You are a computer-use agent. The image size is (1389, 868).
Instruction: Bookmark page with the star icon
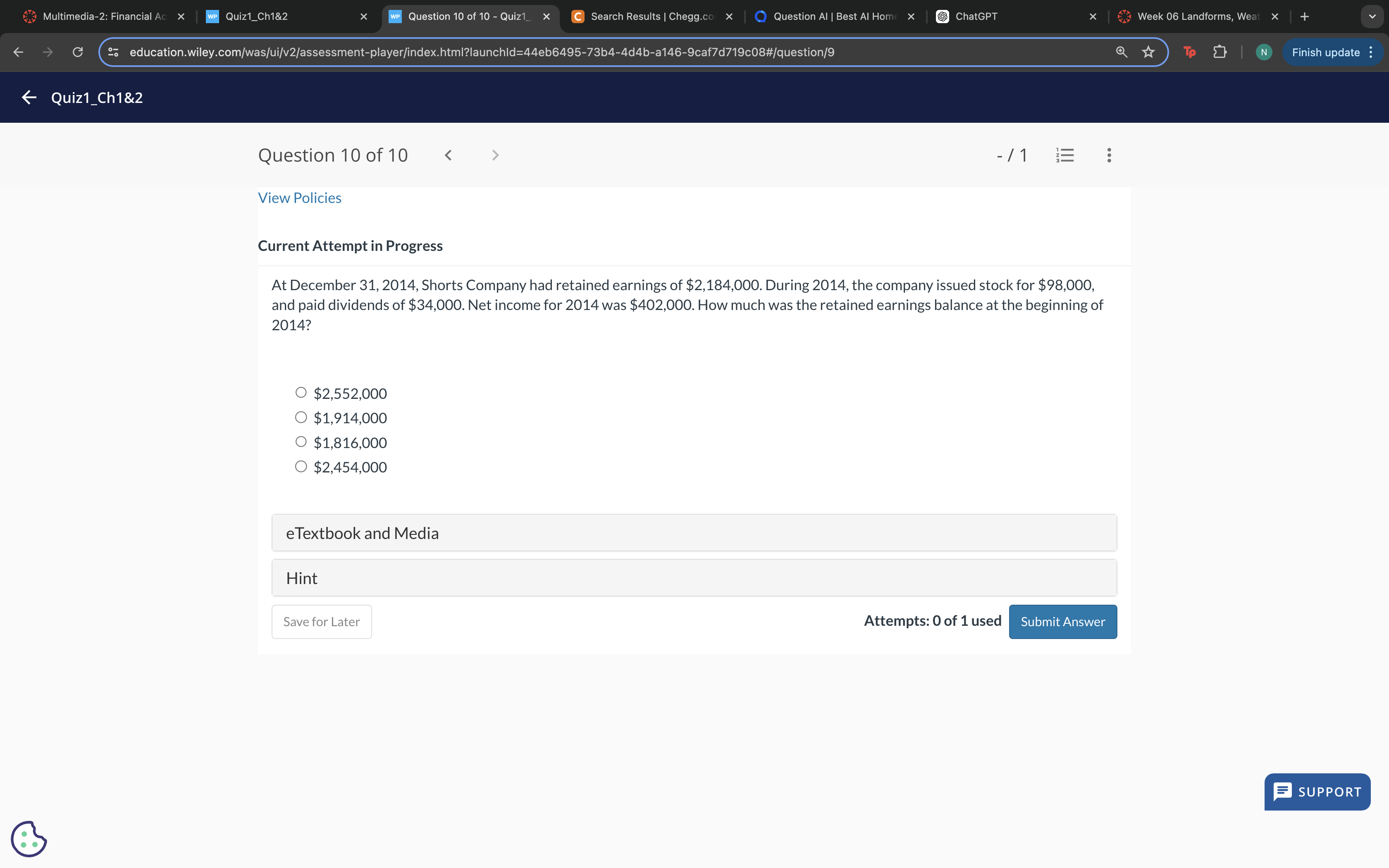[1148, 52]
